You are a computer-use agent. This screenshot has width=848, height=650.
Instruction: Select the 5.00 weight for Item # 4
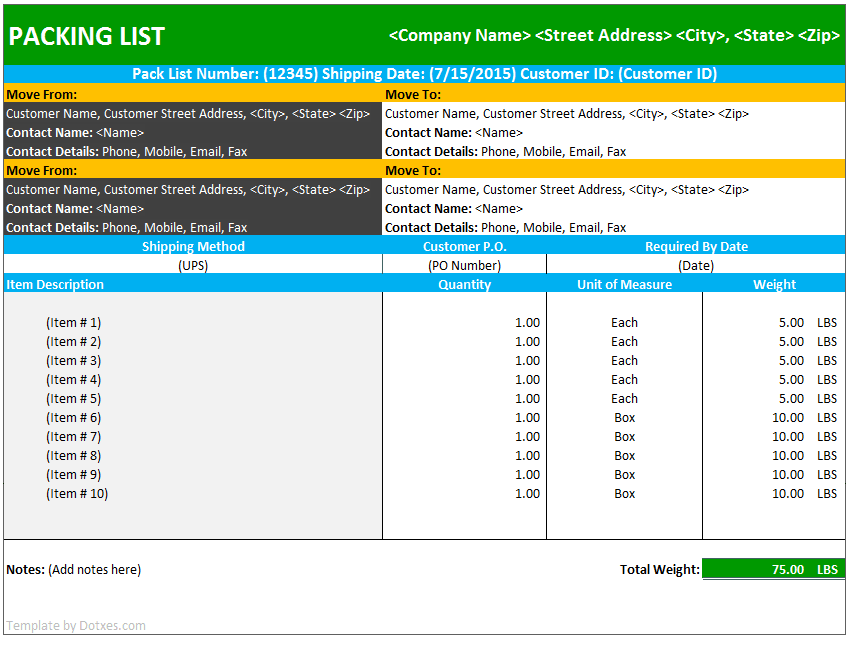pos(791,380)
